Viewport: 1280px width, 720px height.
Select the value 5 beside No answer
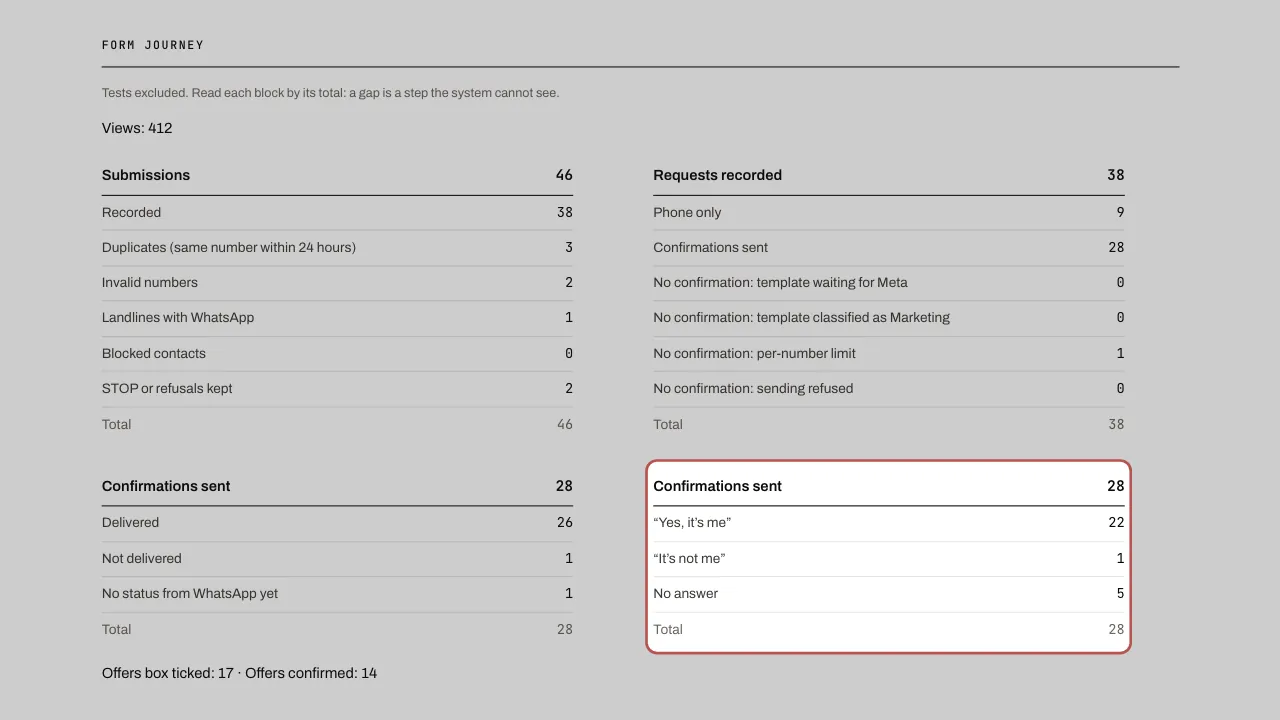tap(1120, 593)
